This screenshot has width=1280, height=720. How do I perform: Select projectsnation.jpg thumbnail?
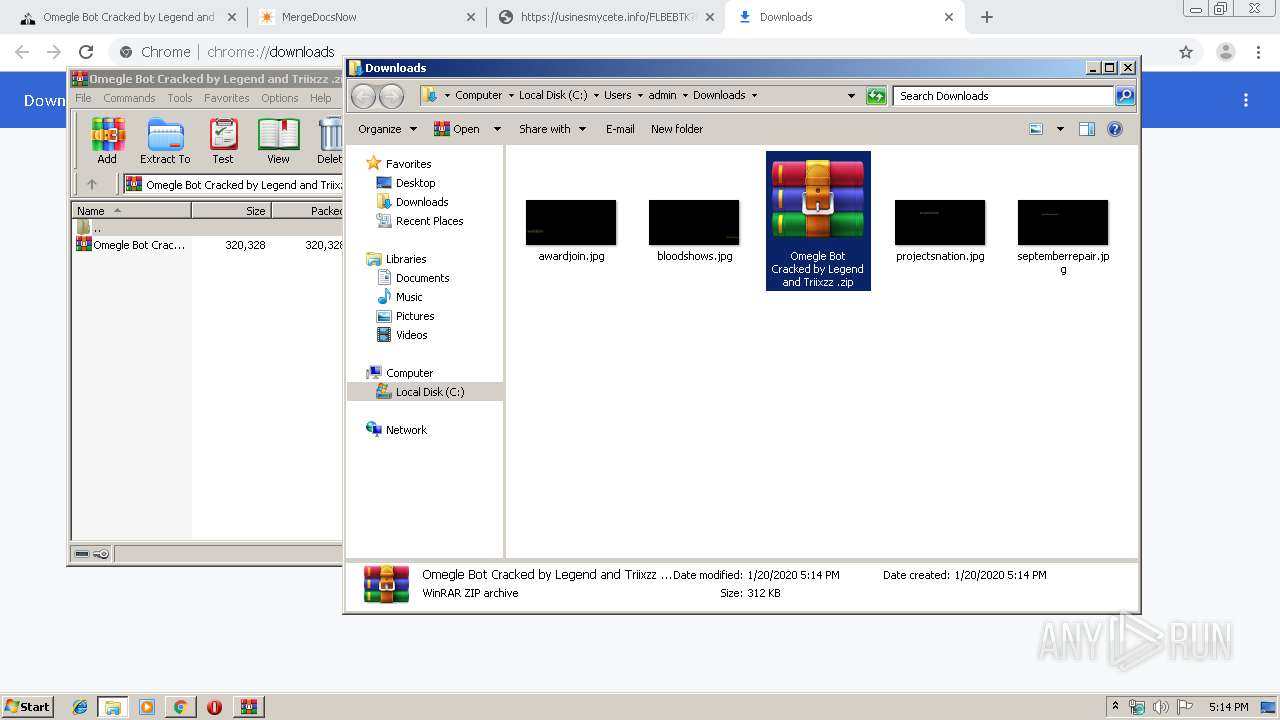tap(940, 223)
